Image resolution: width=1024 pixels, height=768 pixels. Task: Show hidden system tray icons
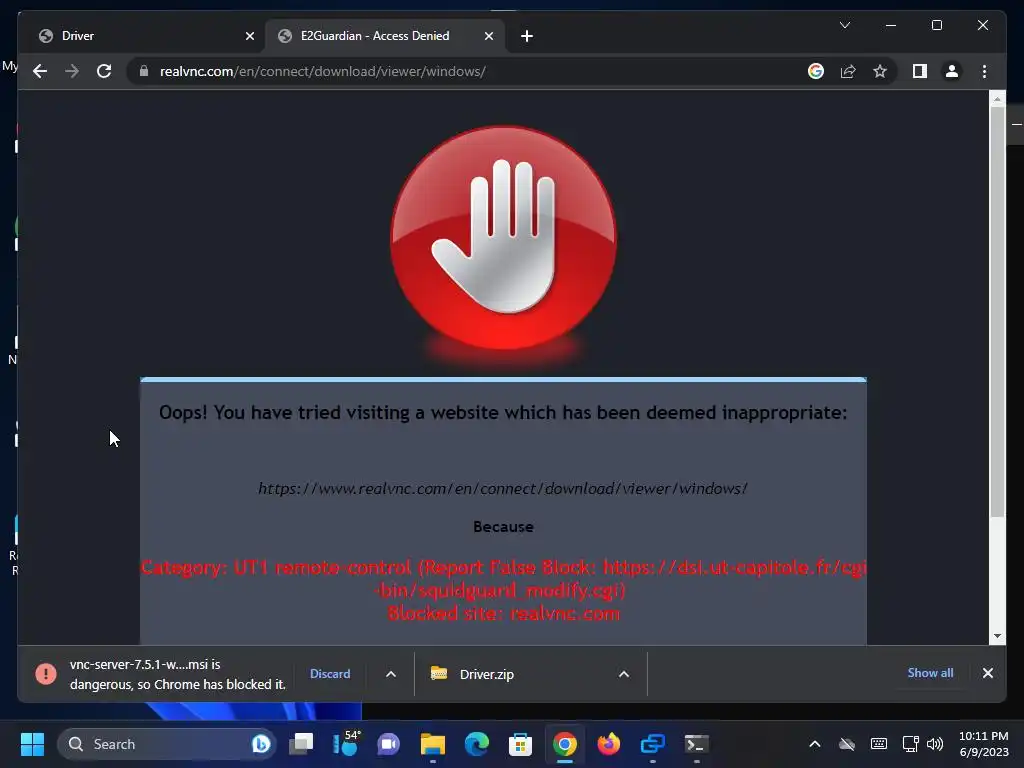pyautogui.click(x=814, y=744)
